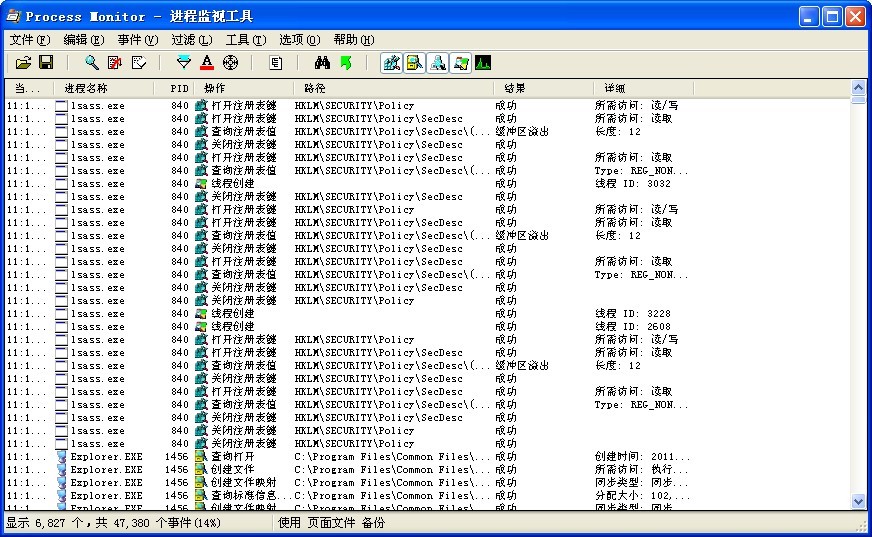Select the crosshair target window icon
The height and width of the screenshot is (537, 872).
tap(230, 63)
